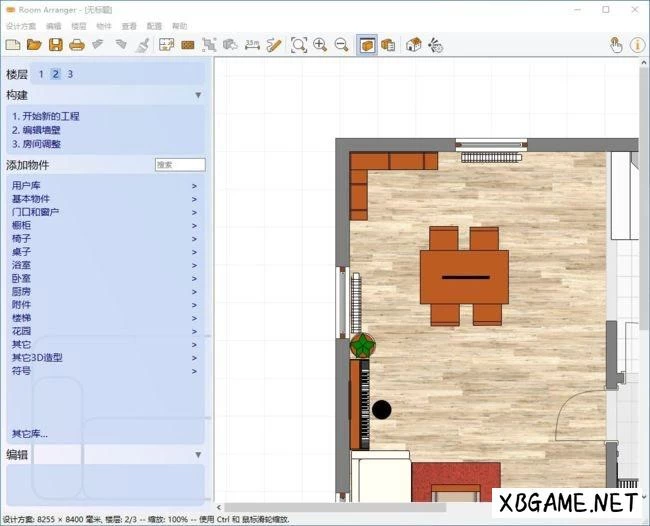Click the Zoom to fit icon

click(299, 45)
